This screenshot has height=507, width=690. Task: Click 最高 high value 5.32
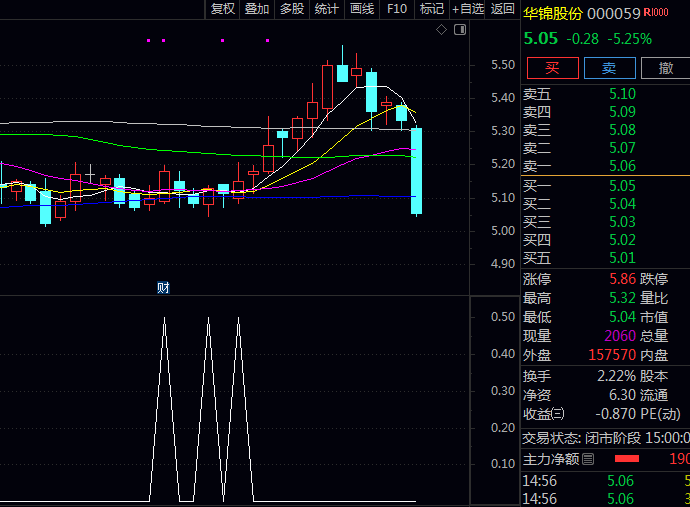[x=623, y=298]
